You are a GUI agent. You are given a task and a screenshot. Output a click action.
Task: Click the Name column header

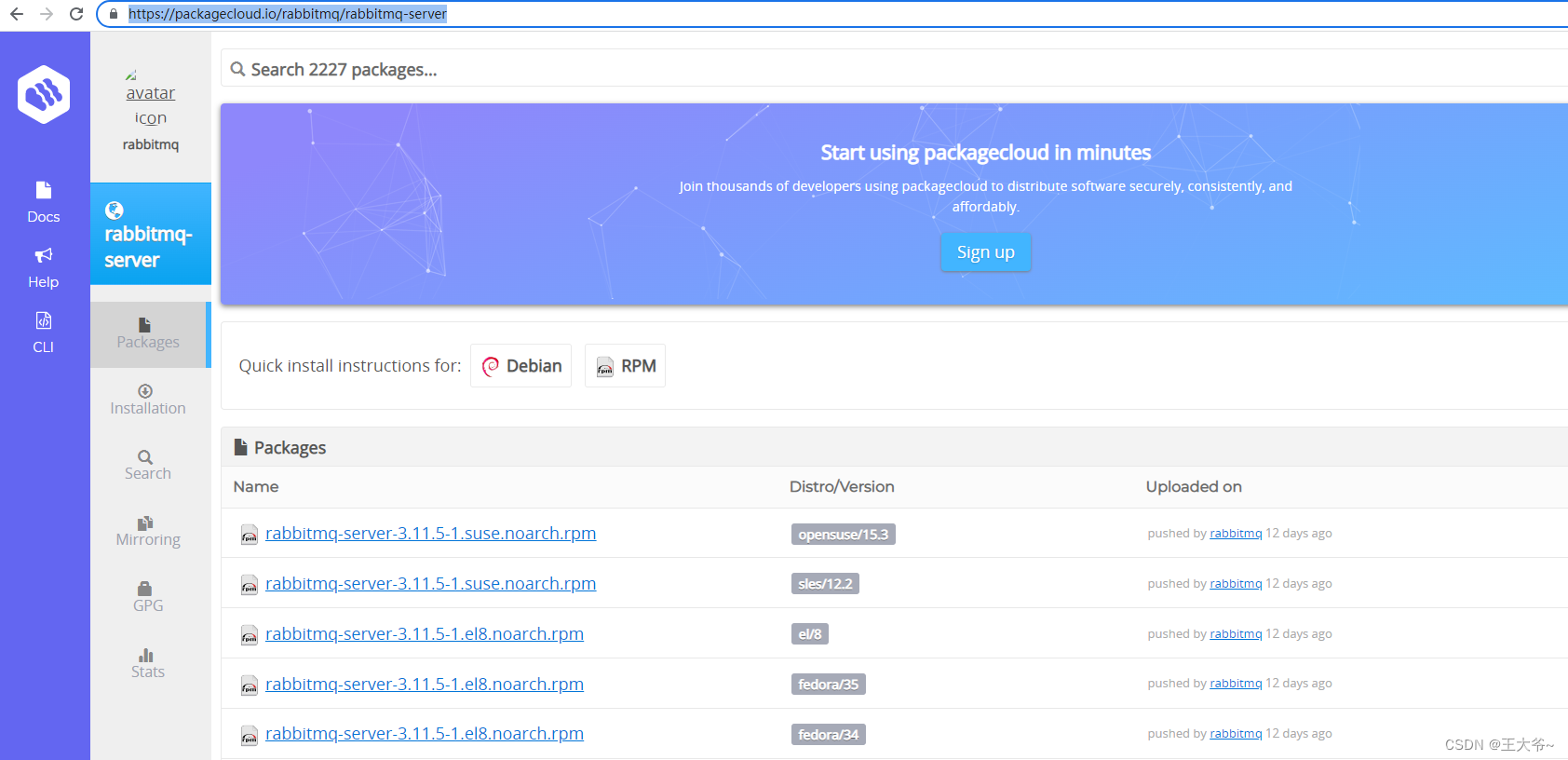point(256,486)
